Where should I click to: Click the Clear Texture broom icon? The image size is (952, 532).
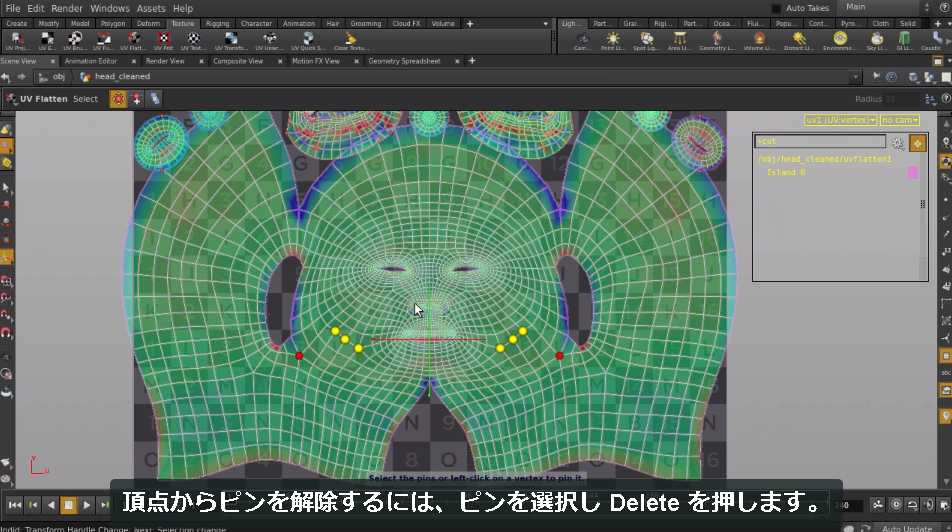pyautogui.click(x=350, y=41)
